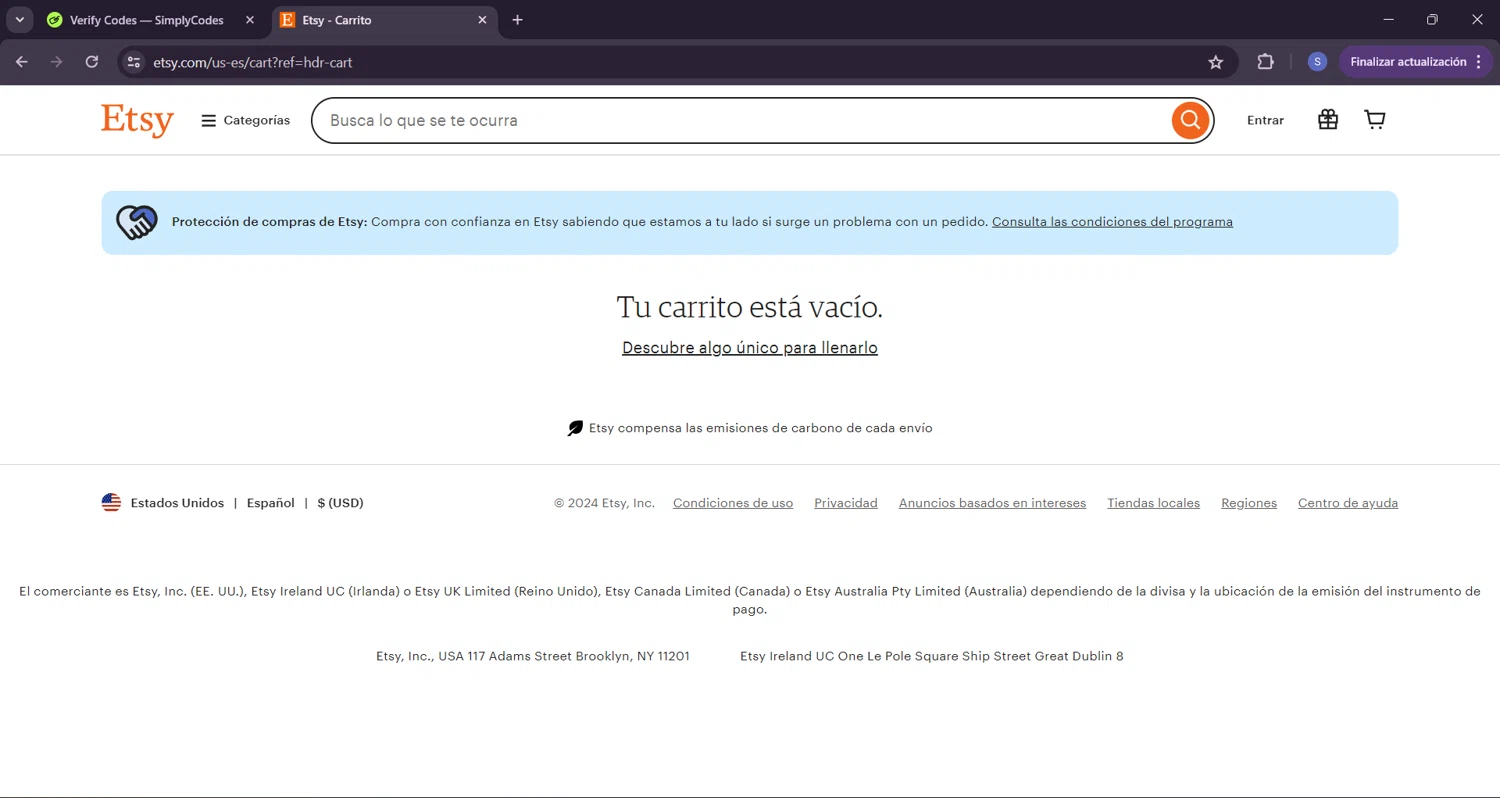Close the Verify Codes — SimplyCodes tab
This screenshot has height=798, width=1500.
[x=250, y=20]
